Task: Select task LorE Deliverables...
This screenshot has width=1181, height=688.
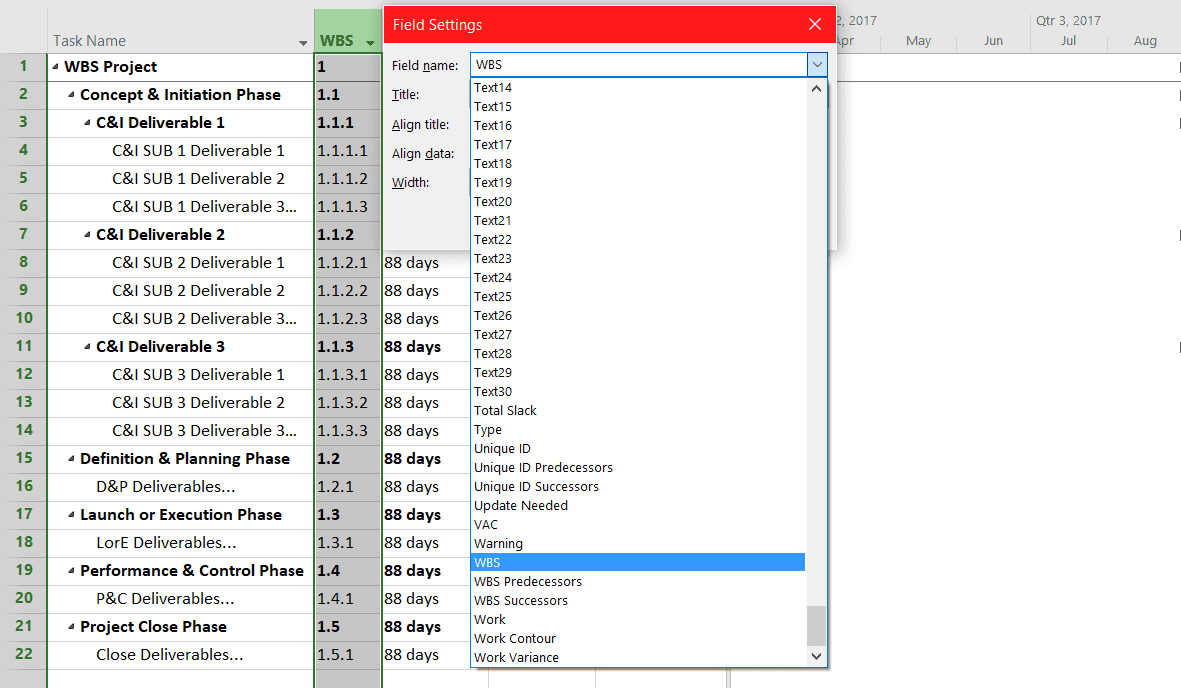Action: pyautogui.click(x=166, y=543)
